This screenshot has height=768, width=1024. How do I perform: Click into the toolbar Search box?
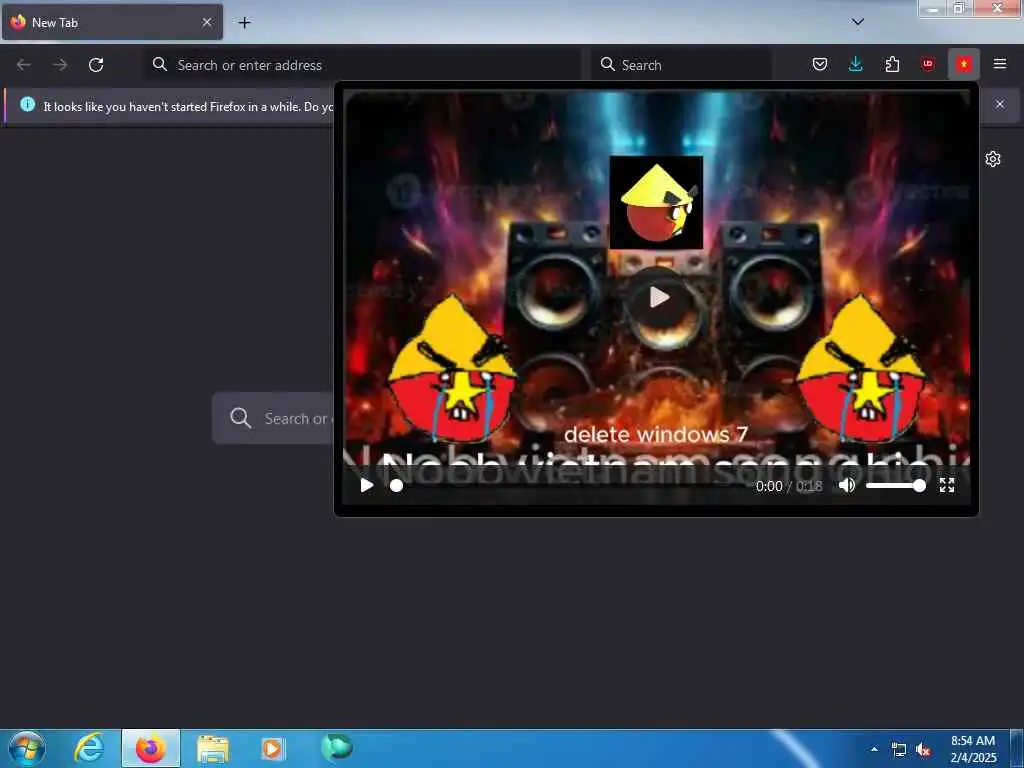pos(681,65)
